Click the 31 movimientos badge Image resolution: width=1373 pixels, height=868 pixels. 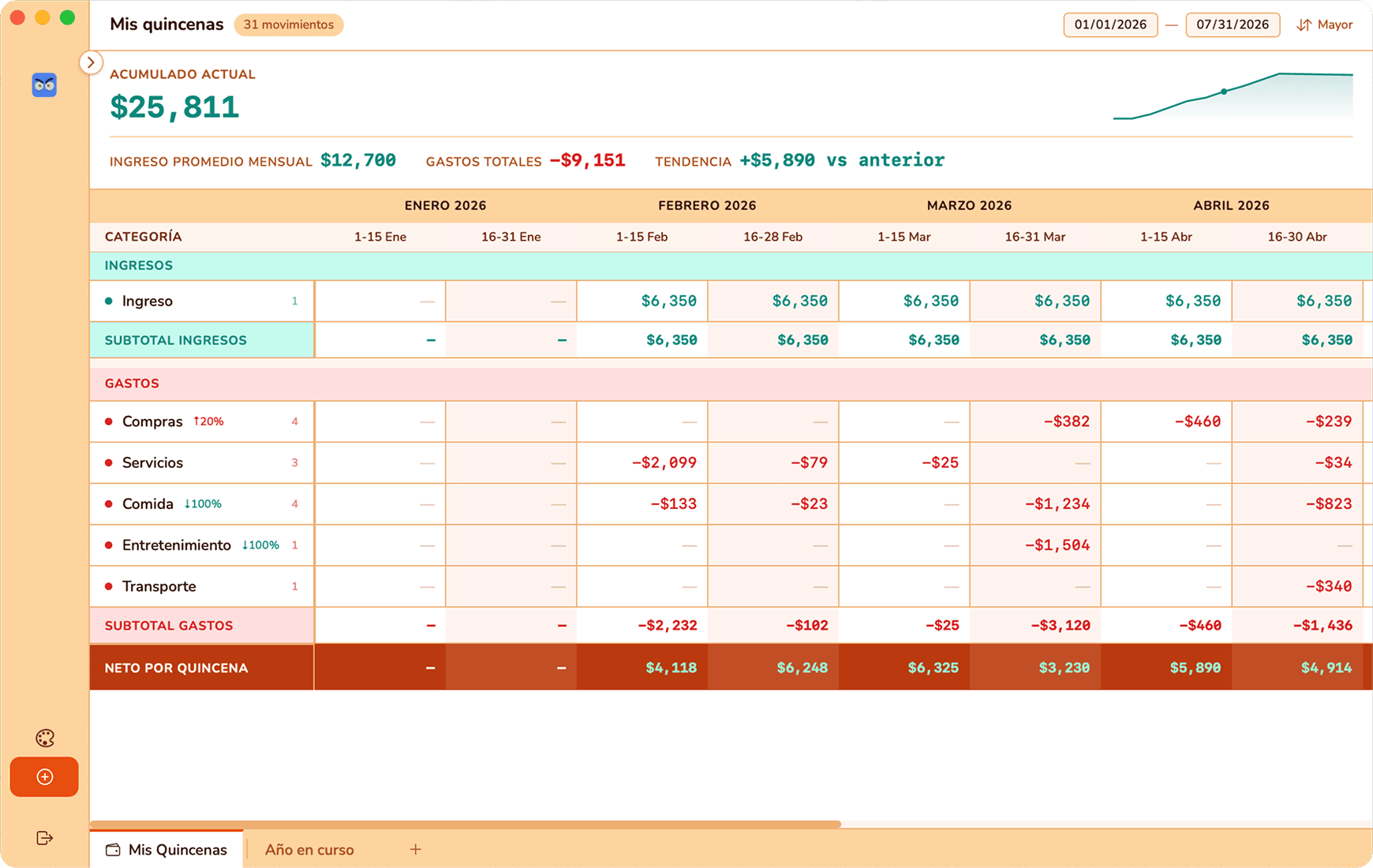(x=288, y=24)
